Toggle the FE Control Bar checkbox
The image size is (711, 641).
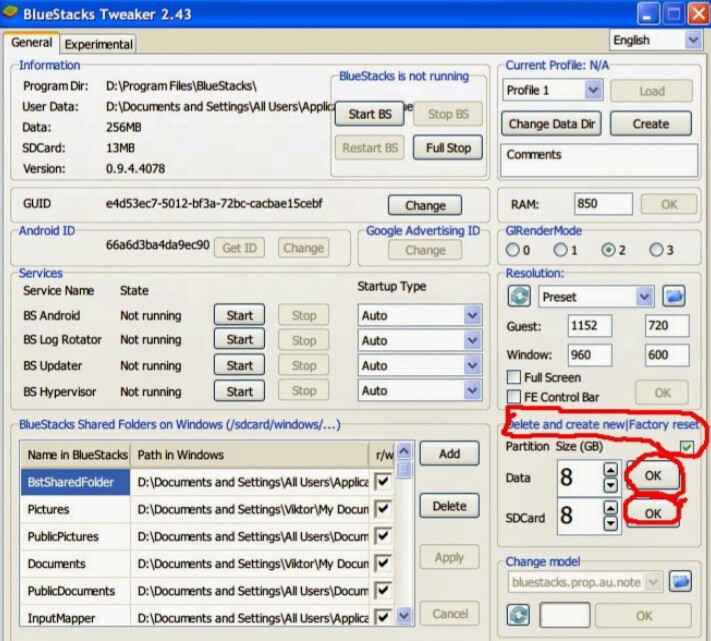(514, 397)
